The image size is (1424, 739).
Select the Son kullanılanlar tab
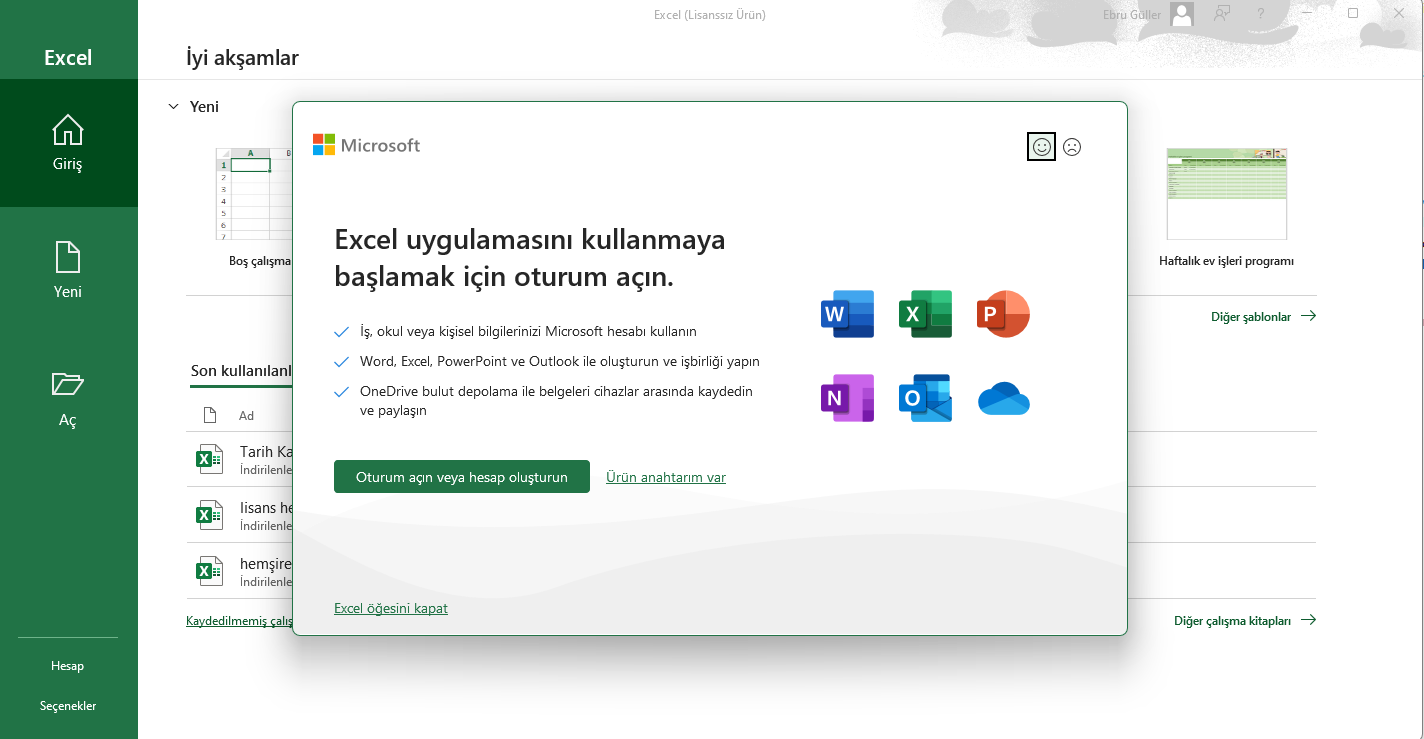click(x=240, y=371)
